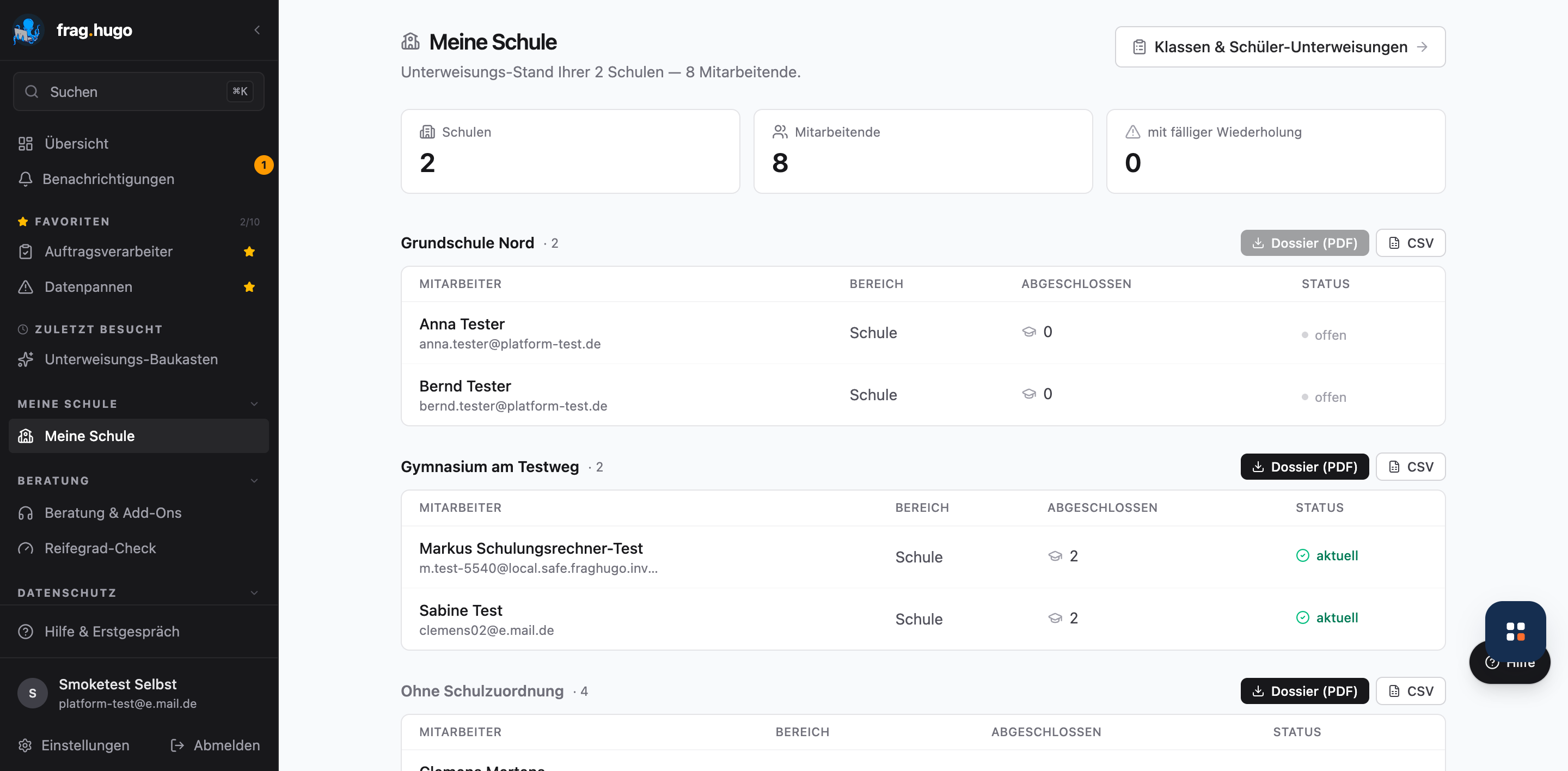1568x771 pixels.
Task: Collapse the sidebar with the chevron arrow
Action: pos(257,30)
